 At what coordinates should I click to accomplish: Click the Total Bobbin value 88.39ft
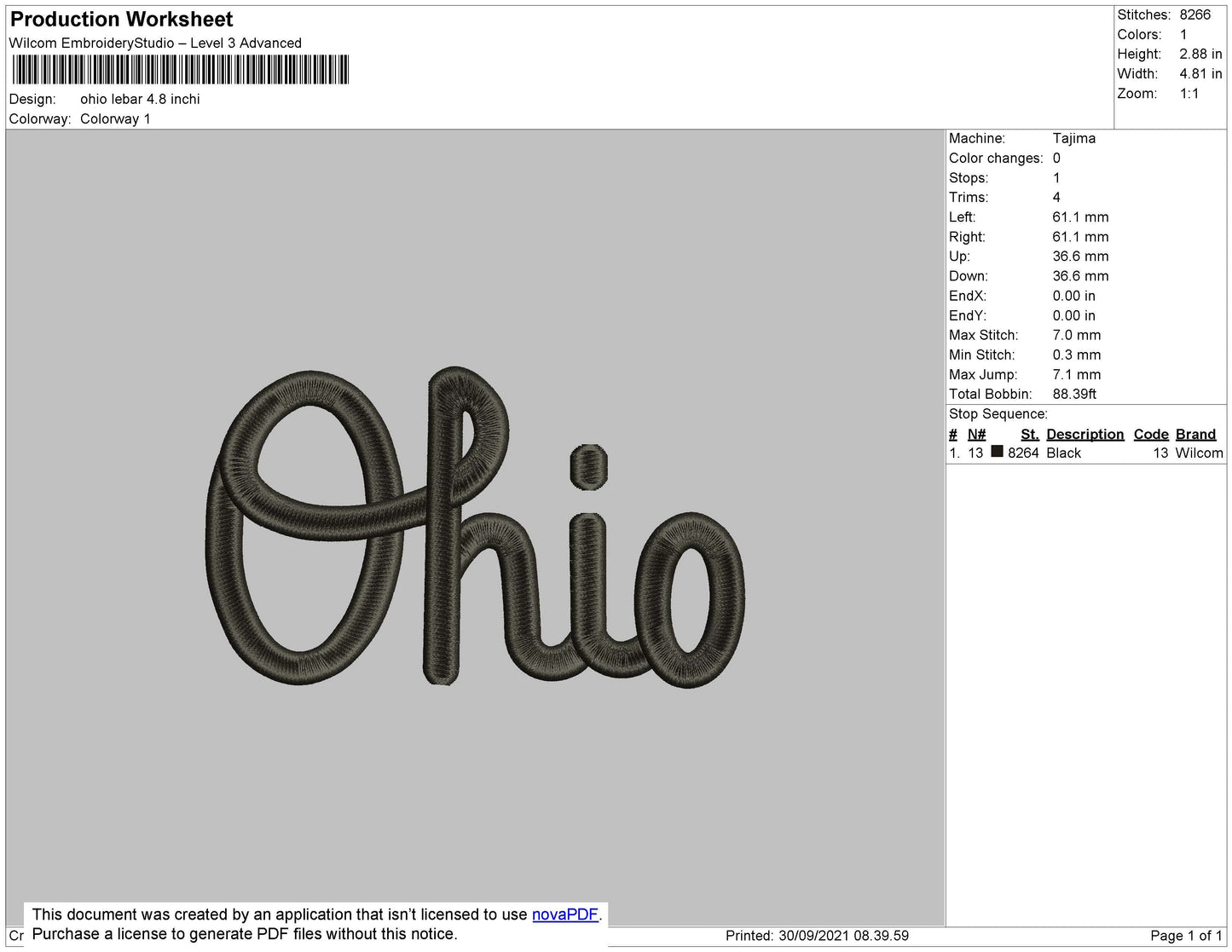pos(1074,394)
